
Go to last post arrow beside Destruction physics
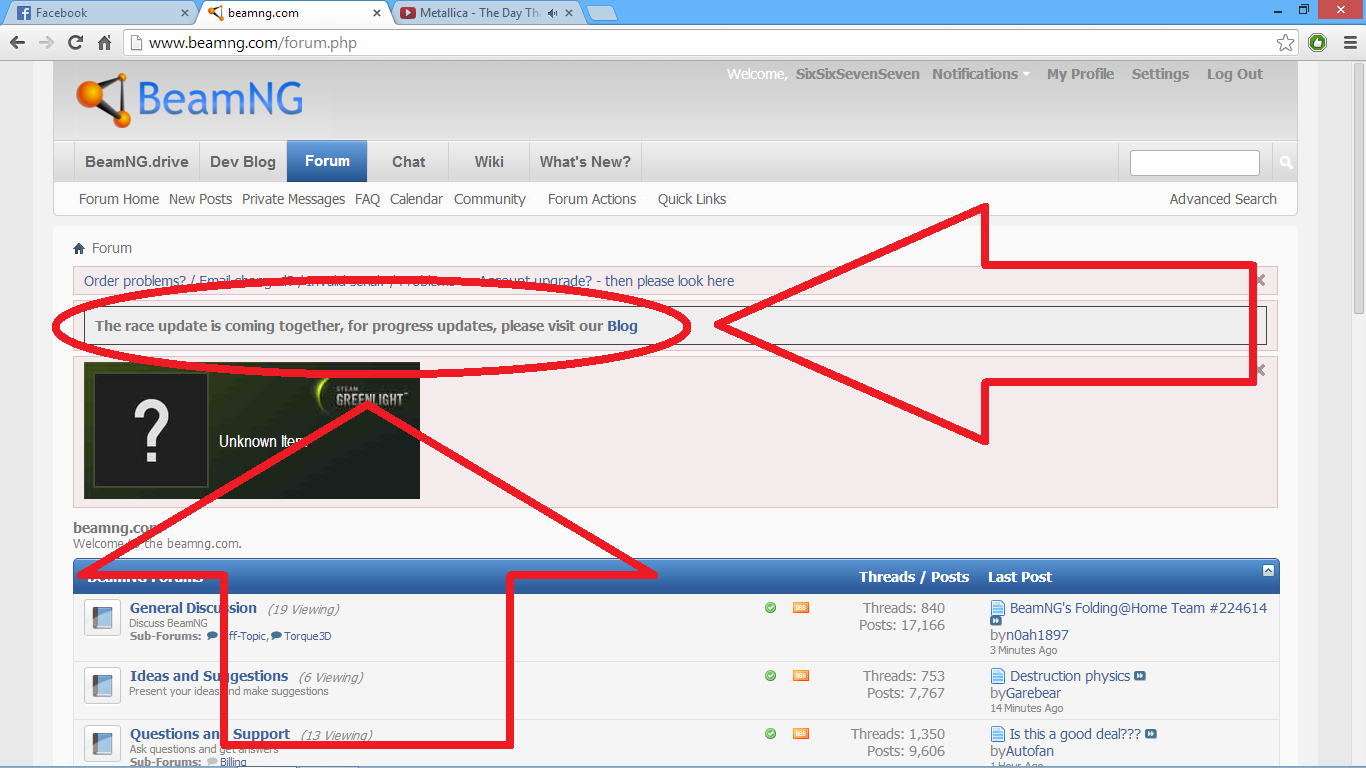pyautogui.click(x=1140, y=676)
